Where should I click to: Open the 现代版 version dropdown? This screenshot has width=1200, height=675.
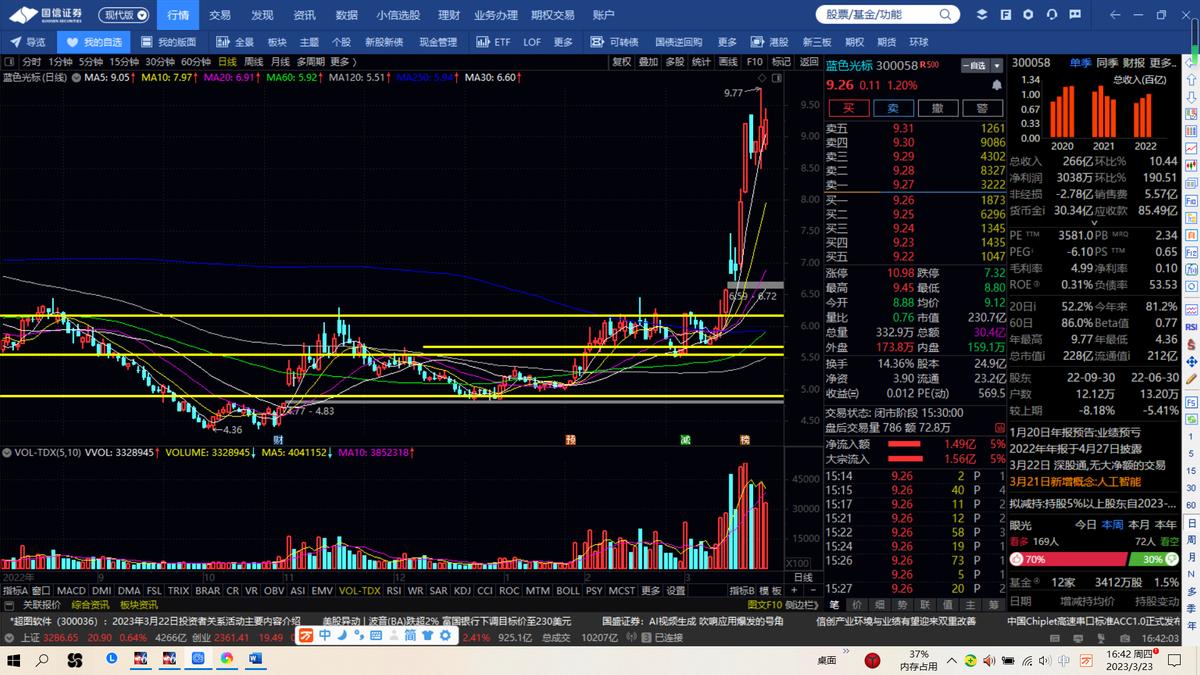(x=127, y=15)
